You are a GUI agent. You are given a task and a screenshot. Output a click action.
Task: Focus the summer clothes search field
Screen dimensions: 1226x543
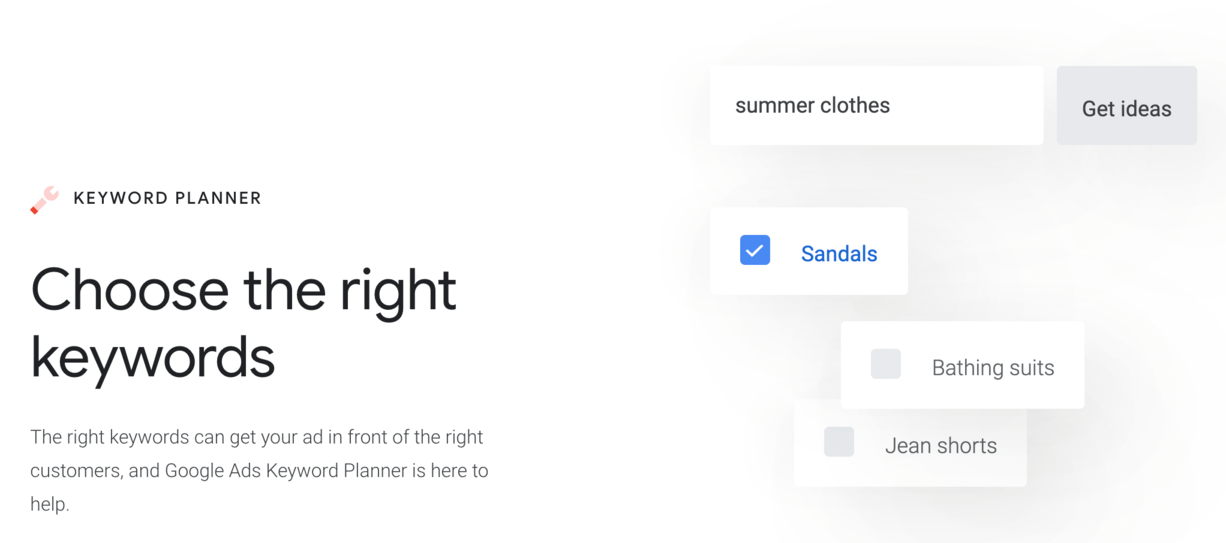click(877, 106)
